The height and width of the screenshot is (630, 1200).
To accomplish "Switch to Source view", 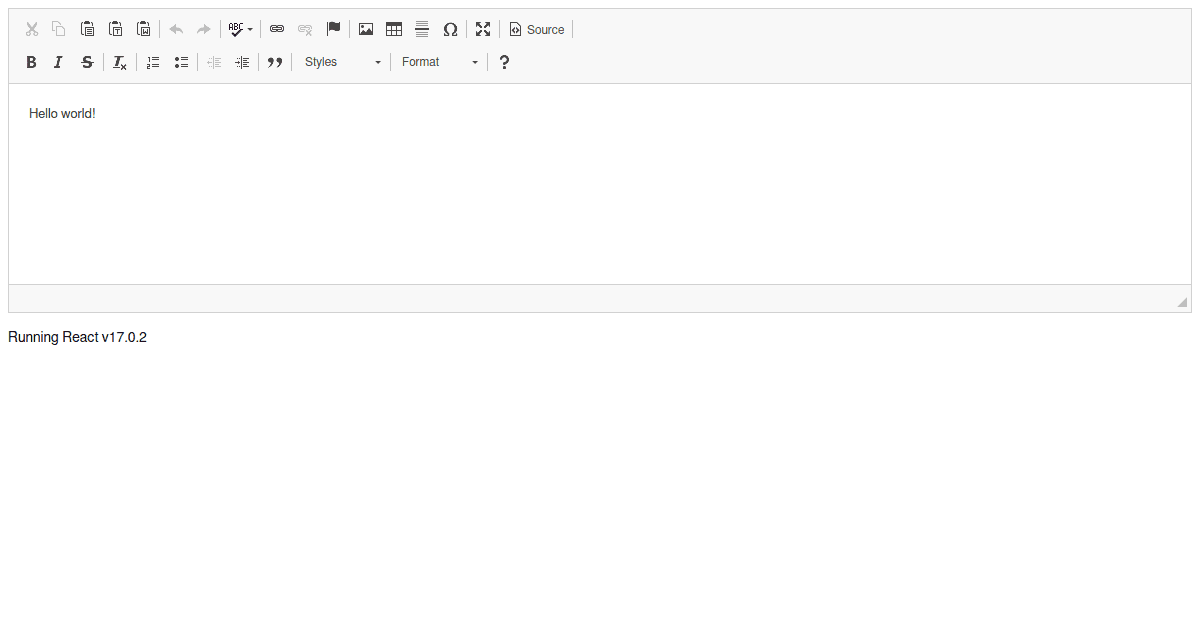I will 536,29.
